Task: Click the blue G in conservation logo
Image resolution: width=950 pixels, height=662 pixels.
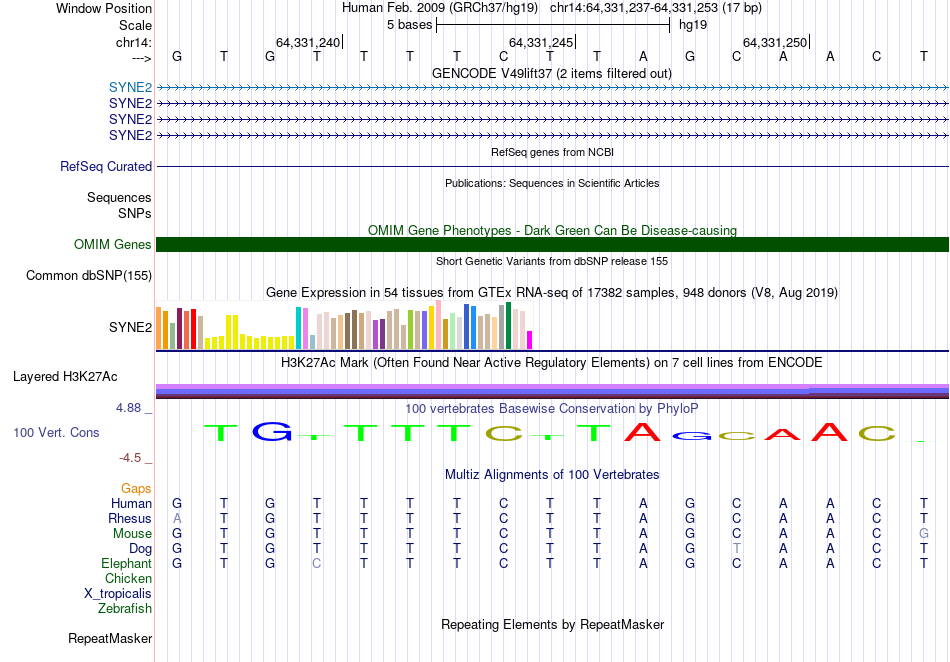Action: (x=271, y=431)
